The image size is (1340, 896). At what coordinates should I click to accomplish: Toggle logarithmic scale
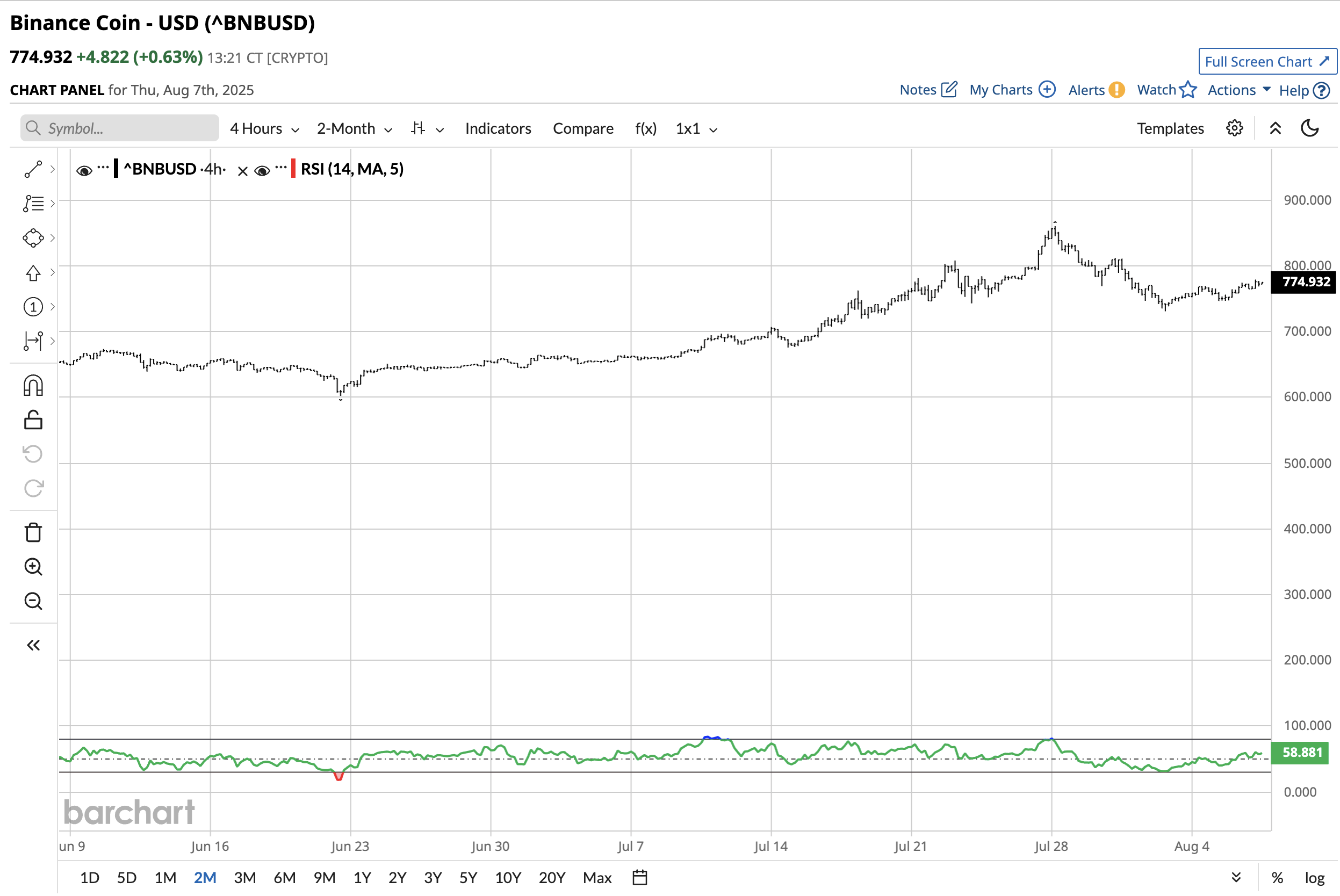click(x=1314, y=878)
